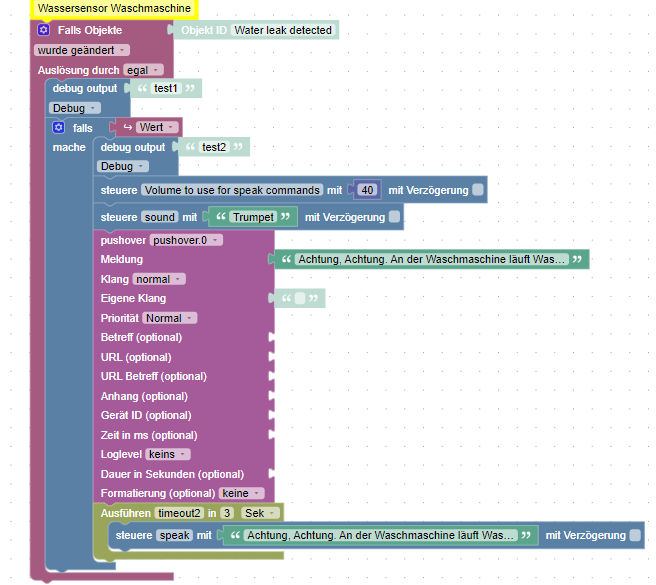Open the pushover.0 instance dropdown
The image size is (656, 585).
click(186, 240)
